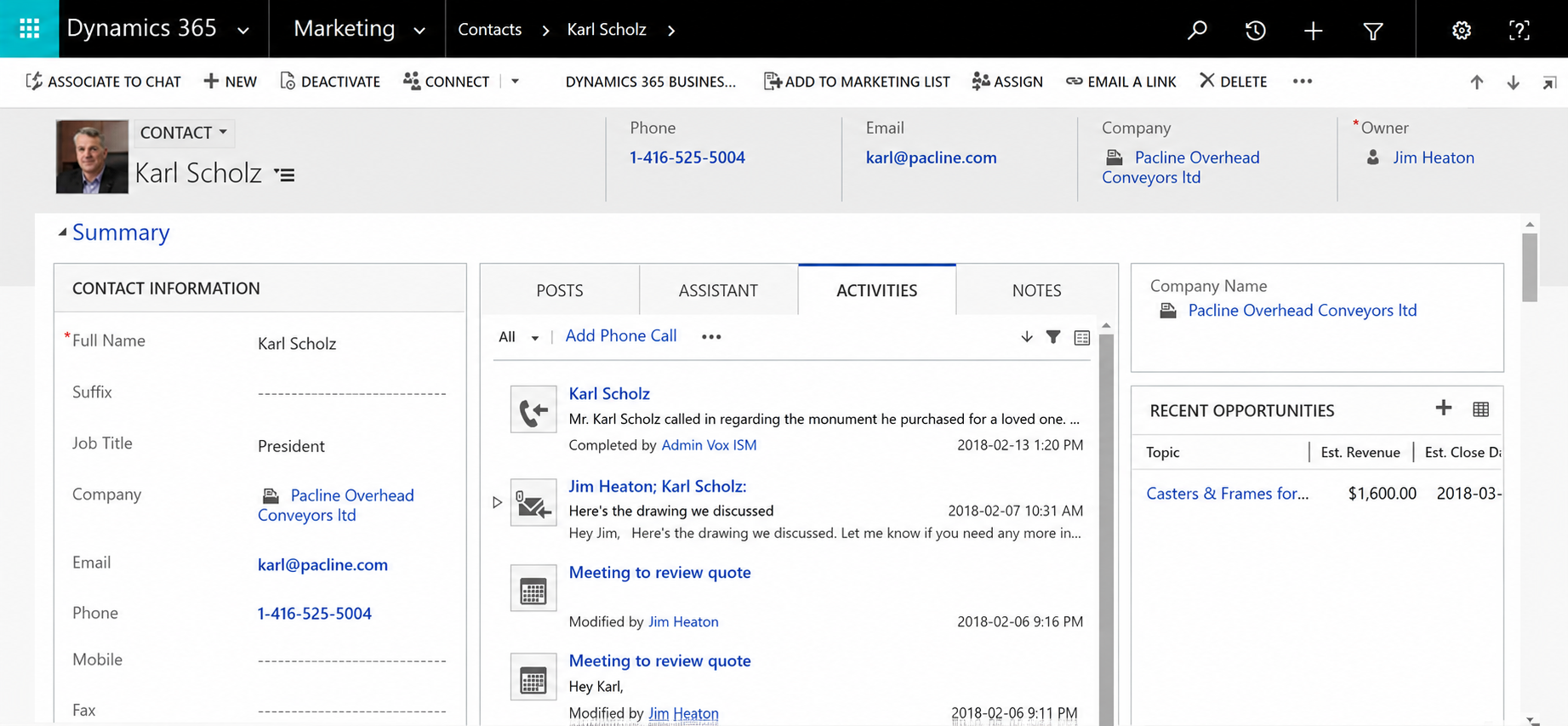Open header email karl@pacline.com
1568x726 pixels.
click(x=932, y=157)
